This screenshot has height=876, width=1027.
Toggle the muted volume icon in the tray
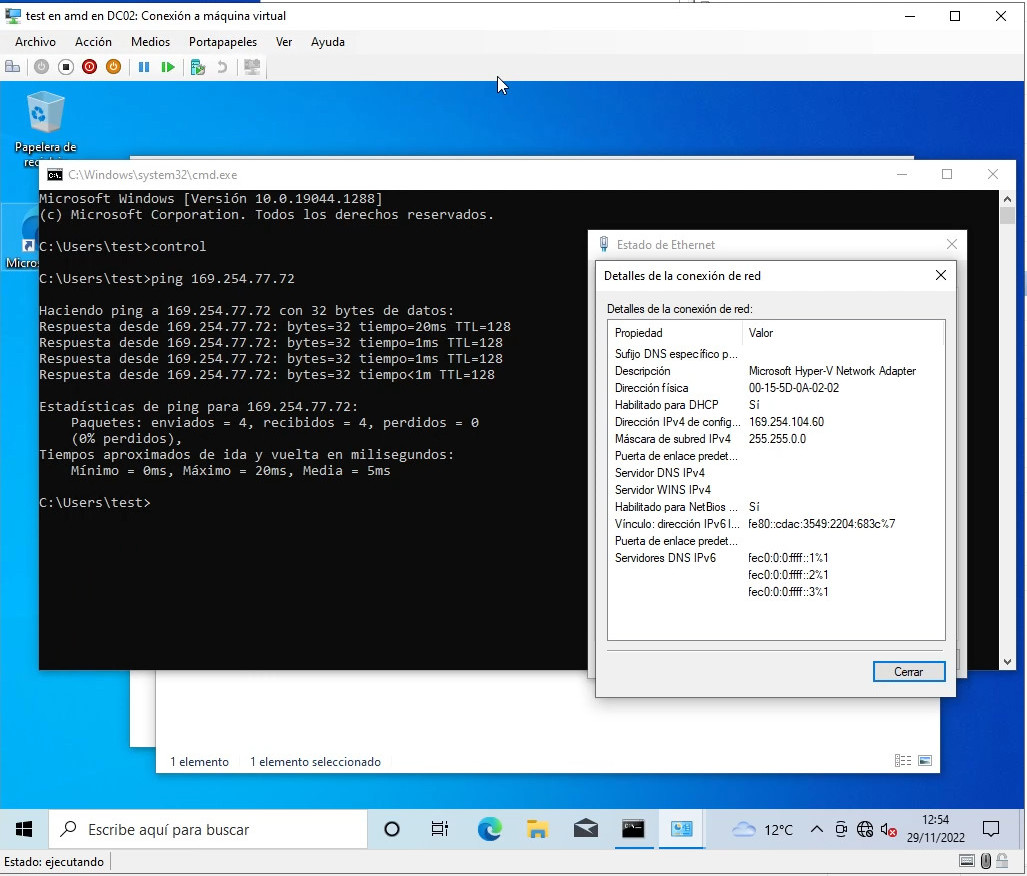tap(889, 829)
